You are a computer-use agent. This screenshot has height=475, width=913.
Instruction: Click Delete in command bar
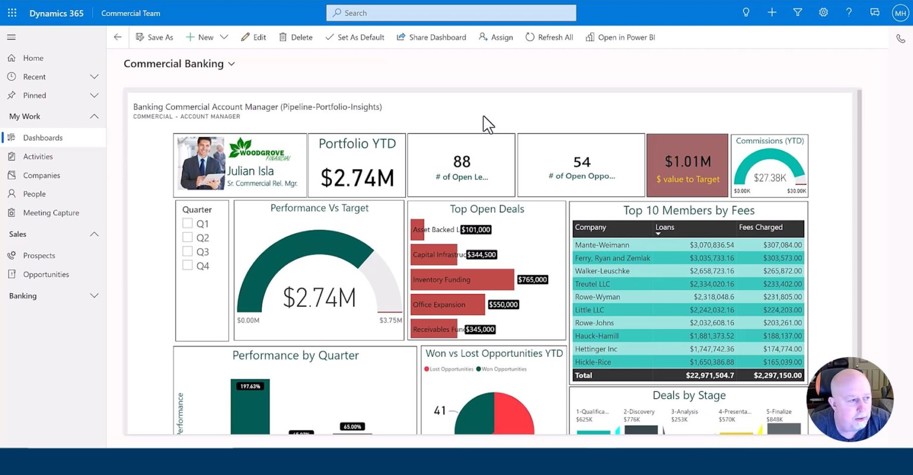(296, 37)
